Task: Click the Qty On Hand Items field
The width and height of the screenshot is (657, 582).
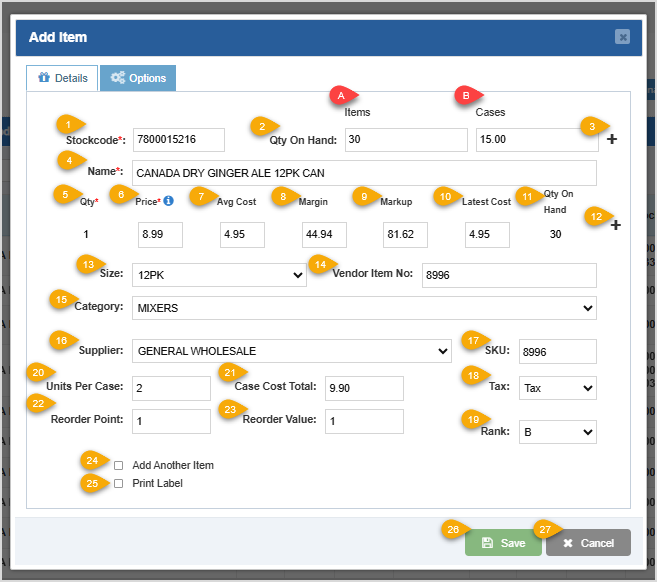Action: coord(406,140)
